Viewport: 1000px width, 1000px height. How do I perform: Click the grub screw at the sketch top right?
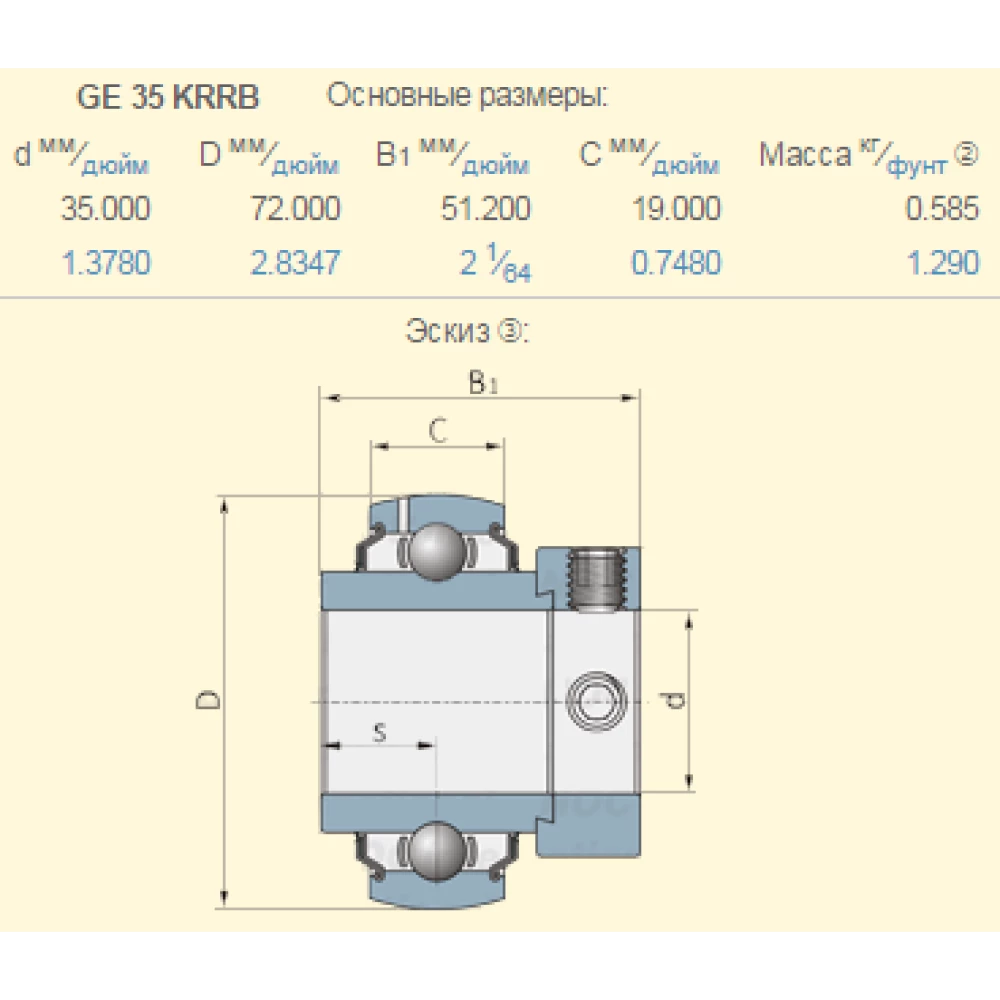(x=597, y=578)
